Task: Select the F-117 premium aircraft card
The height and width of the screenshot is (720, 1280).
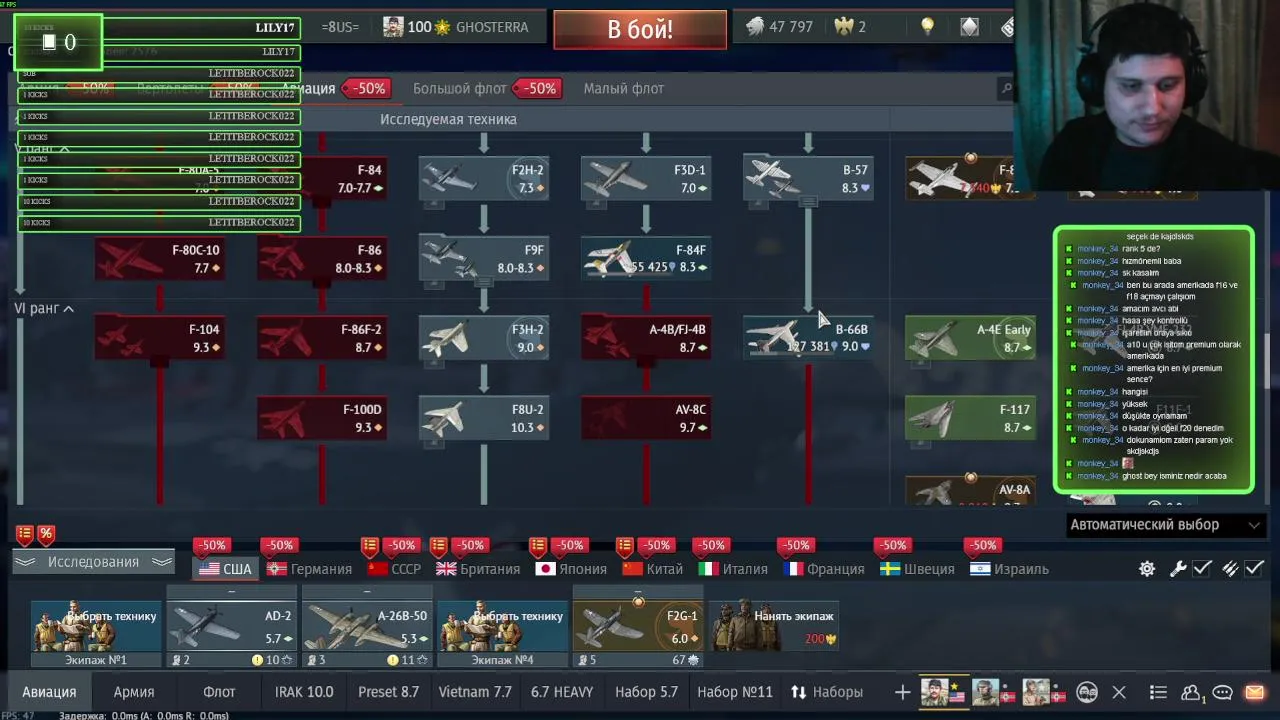Action: (x=970, y=418)
